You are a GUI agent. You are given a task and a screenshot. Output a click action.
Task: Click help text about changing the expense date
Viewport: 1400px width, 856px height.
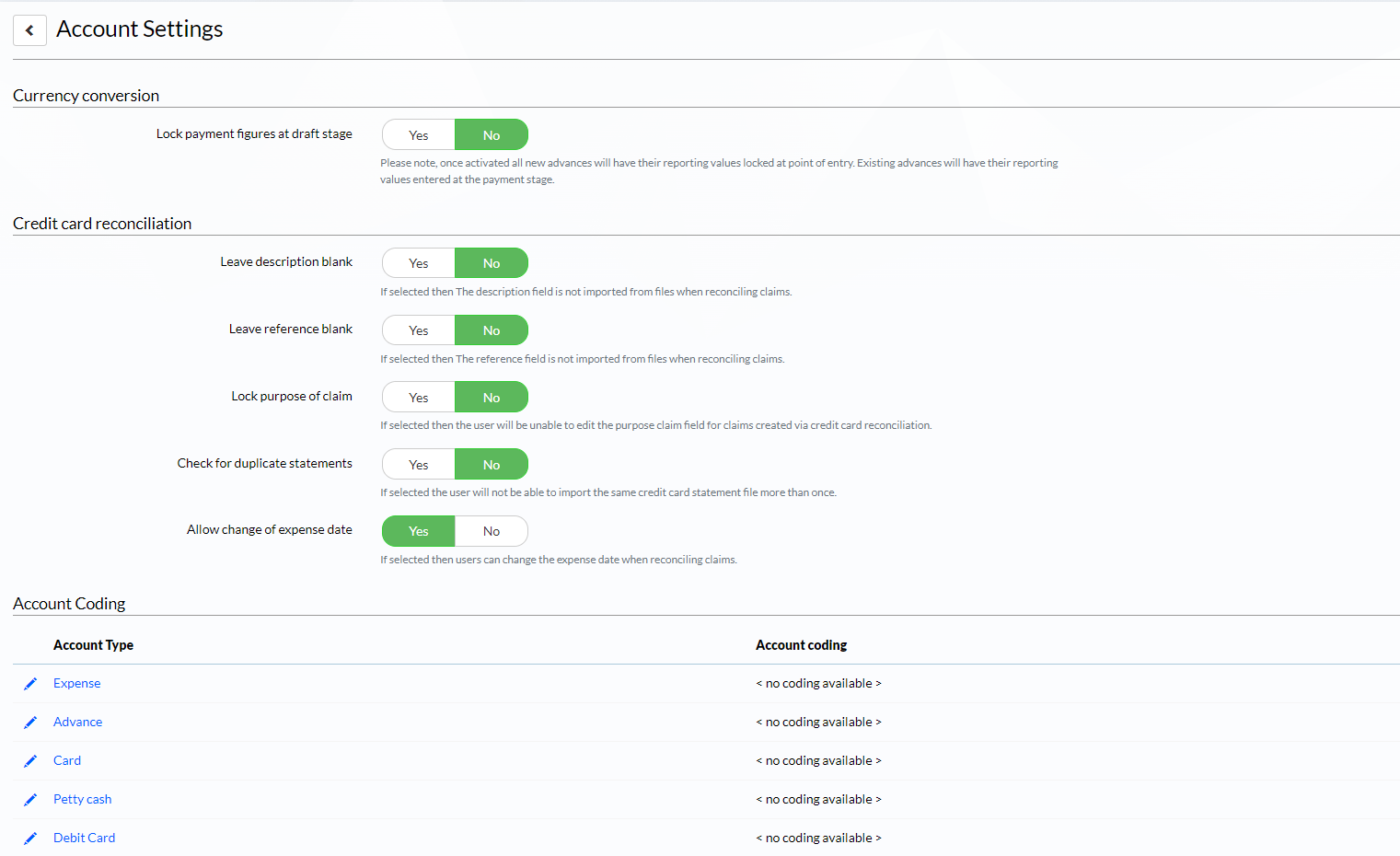[x=559, y=560]
